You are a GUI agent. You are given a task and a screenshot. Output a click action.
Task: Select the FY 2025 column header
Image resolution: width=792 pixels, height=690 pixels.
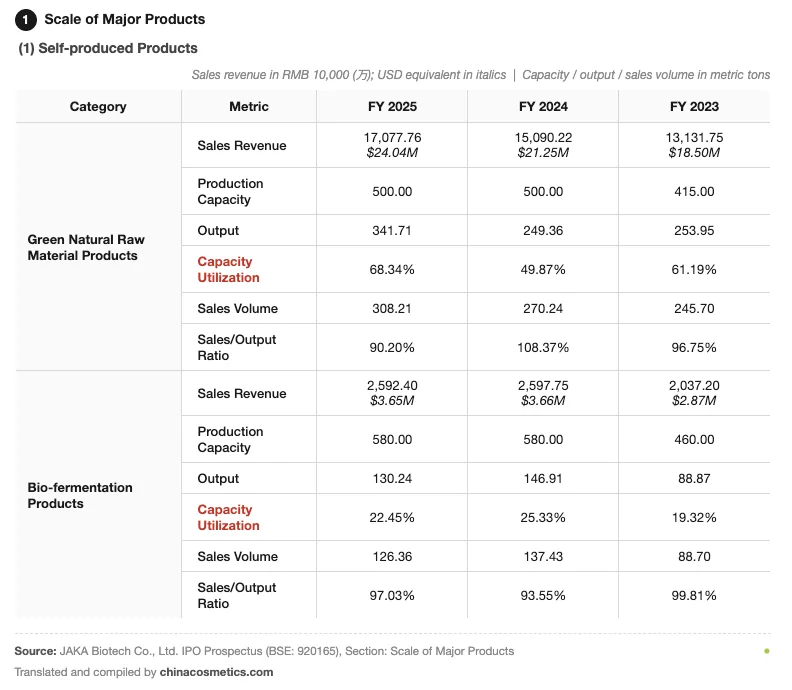392,107
